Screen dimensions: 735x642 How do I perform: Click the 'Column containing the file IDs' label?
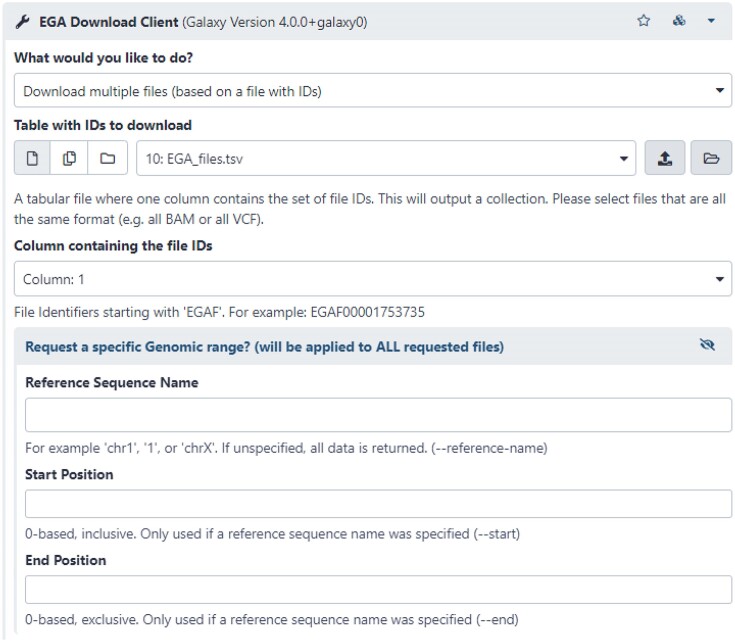[x=113, y=246]
